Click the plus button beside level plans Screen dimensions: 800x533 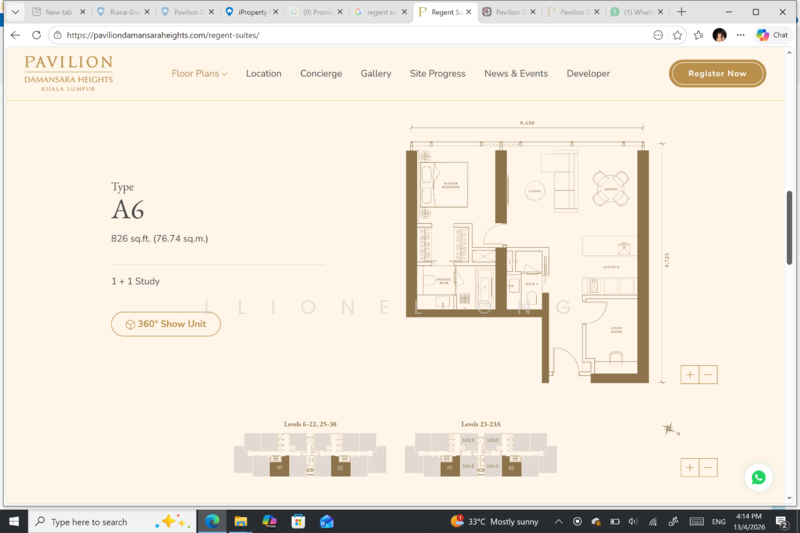tap(690, 467)
